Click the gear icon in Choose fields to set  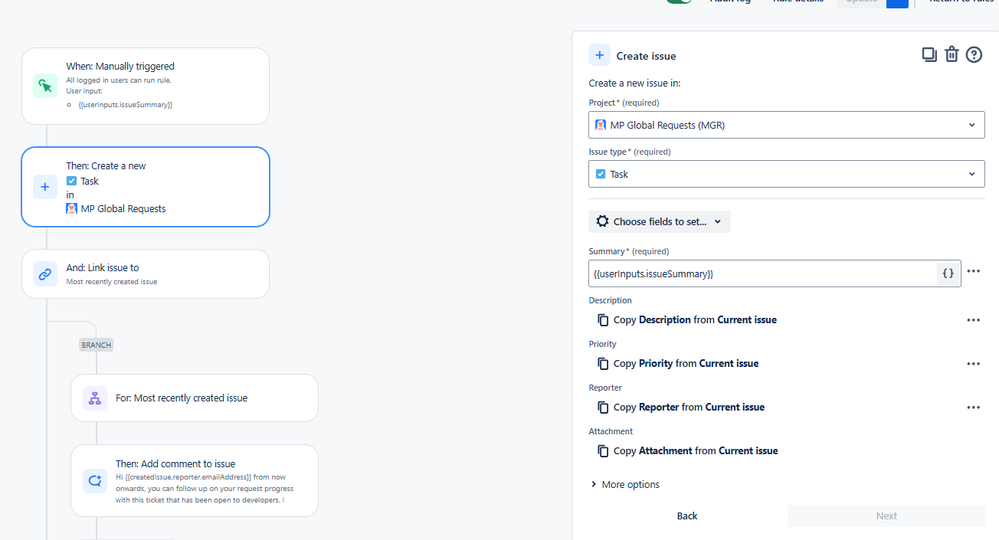602,222
